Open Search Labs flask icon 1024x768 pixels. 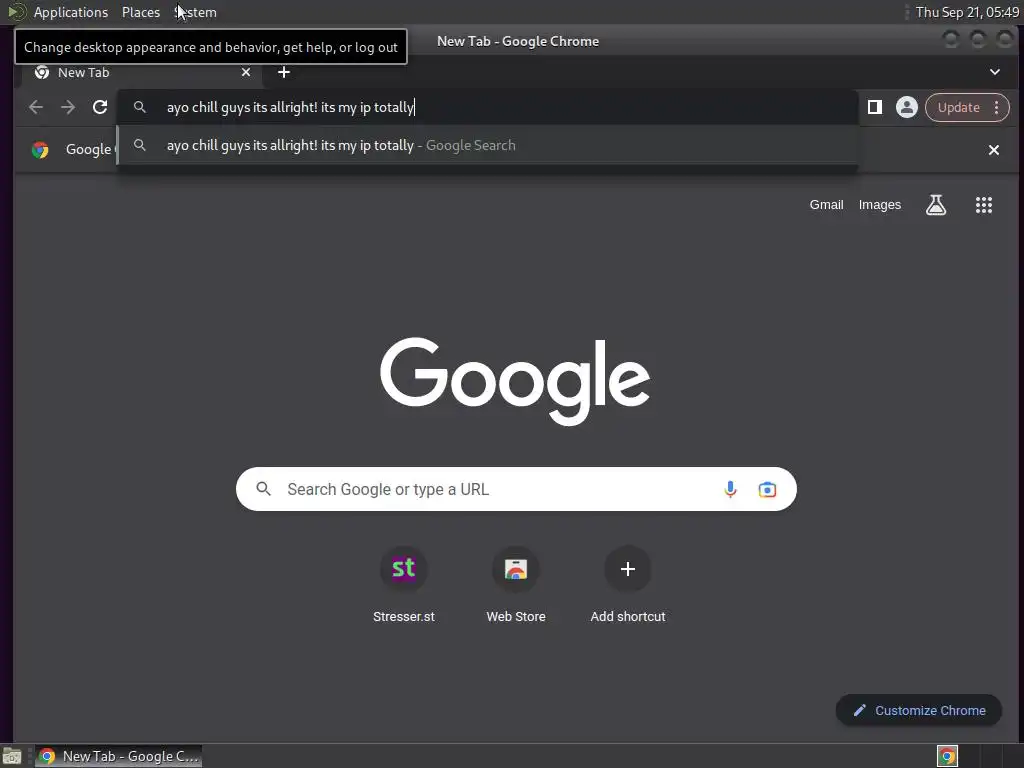click(x=936, y=205)
